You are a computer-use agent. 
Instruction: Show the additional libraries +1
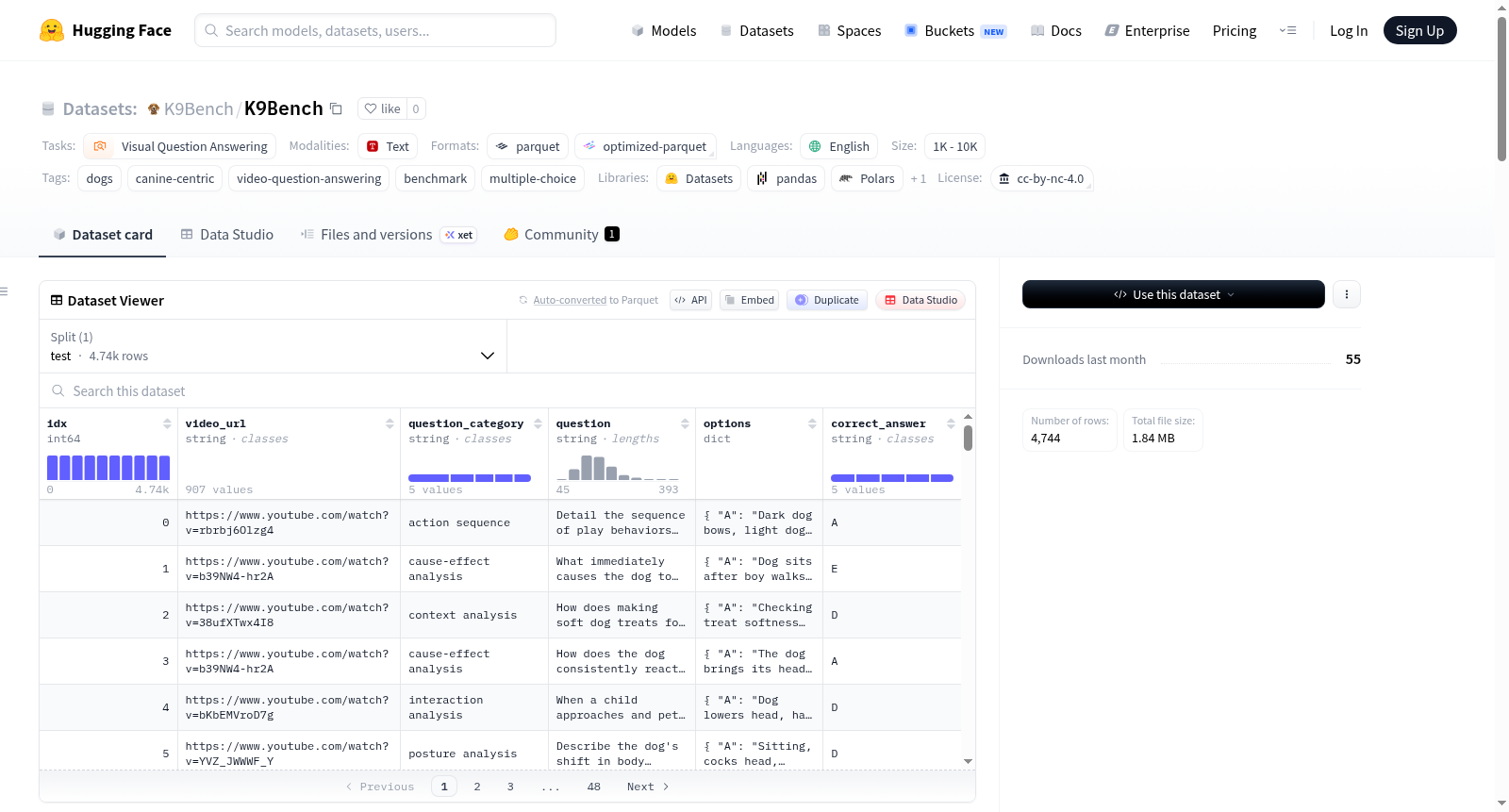tap(918, 178)
